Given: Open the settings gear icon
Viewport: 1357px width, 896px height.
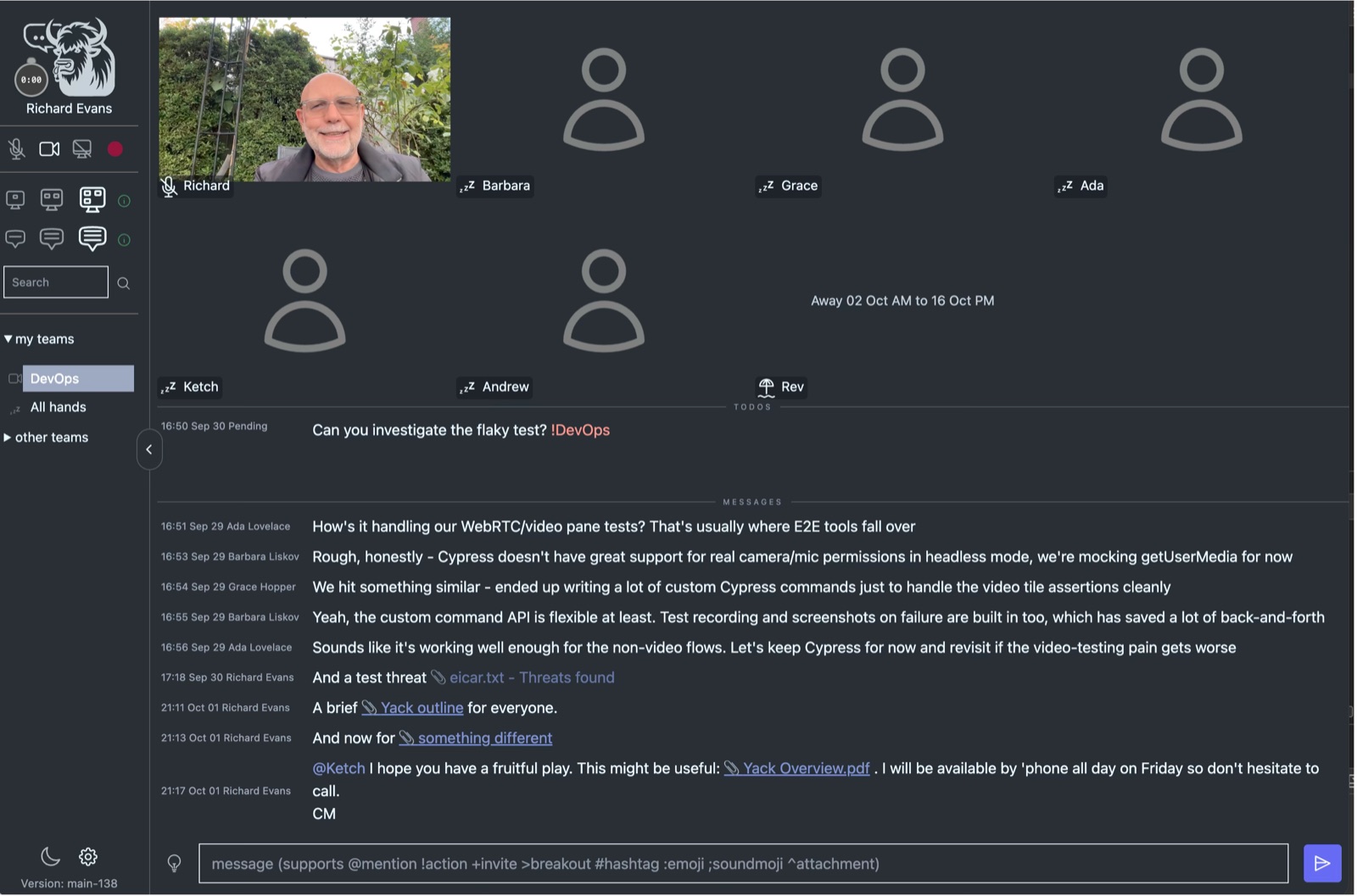Looking at the screenshot, I should tap(88, 856).
